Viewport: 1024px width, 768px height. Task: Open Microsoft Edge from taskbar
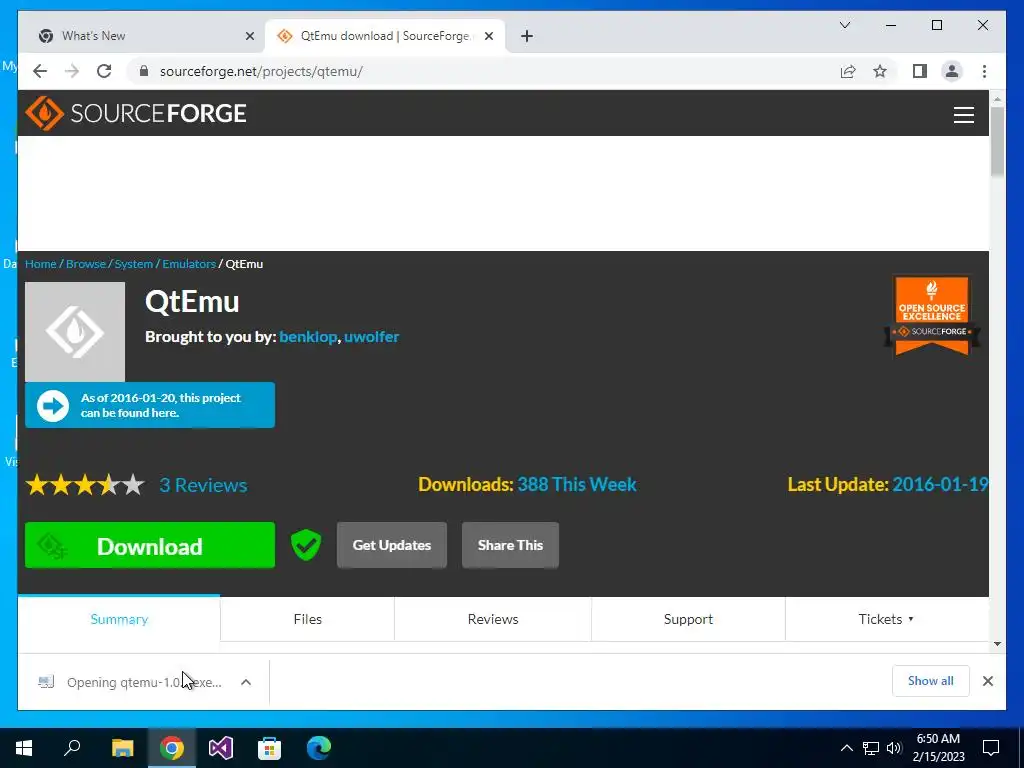click(319, 748)
